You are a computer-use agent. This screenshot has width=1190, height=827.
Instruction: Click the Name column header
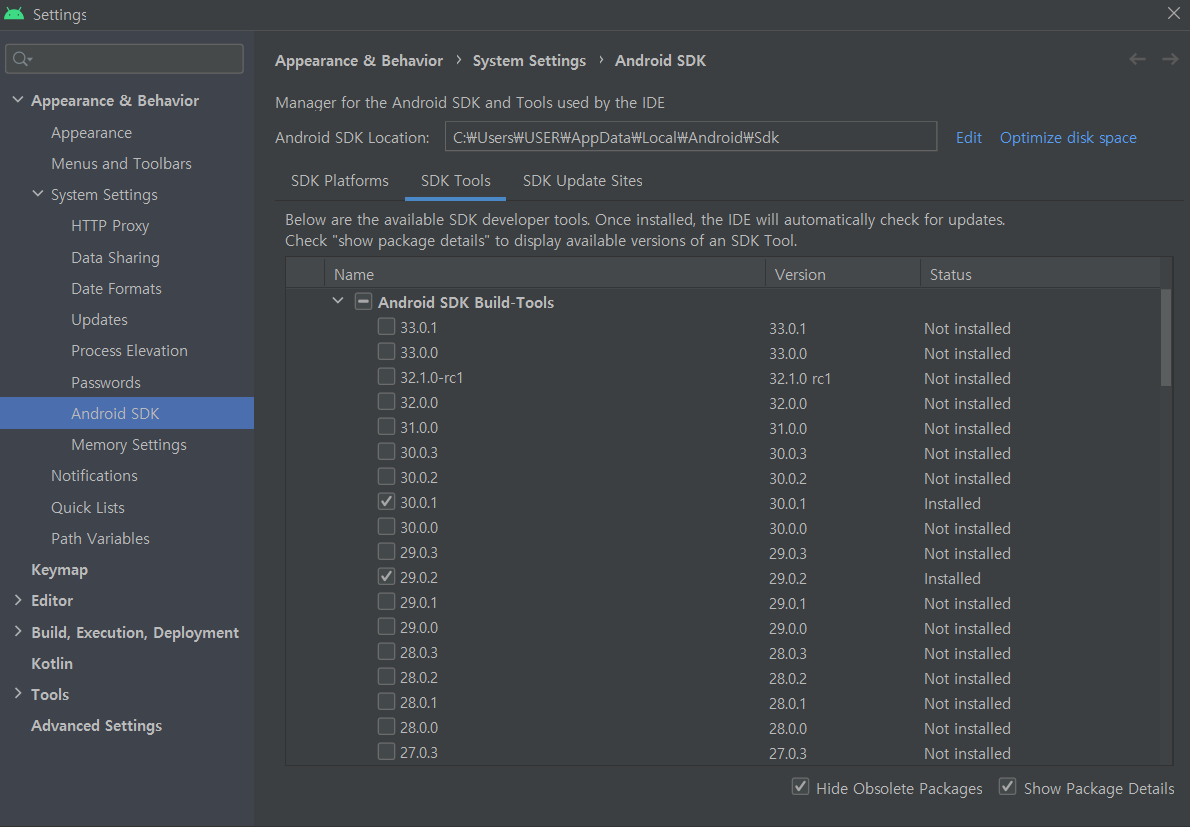coord(545,274)
